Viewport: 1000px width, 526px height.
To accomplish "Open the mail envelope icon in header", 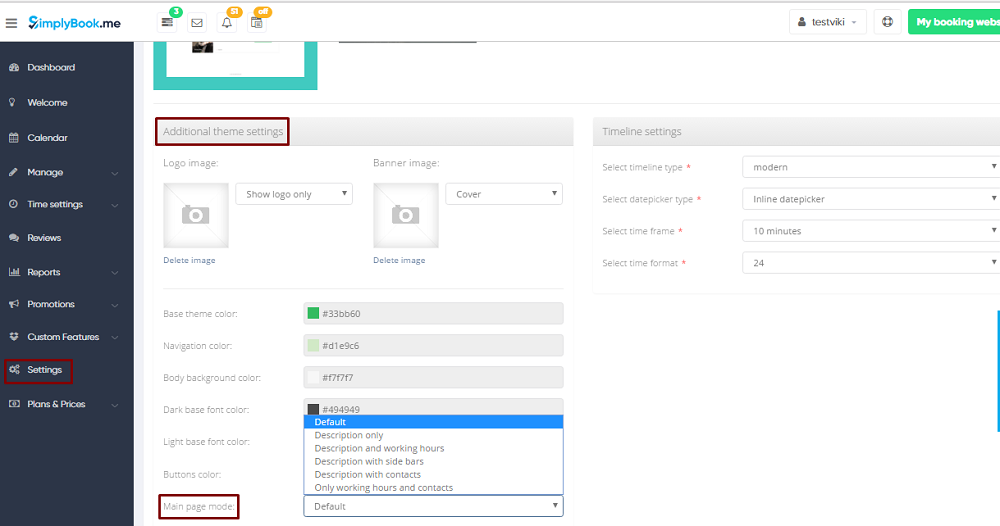I will pyautogui.click(x=197, y=23).
